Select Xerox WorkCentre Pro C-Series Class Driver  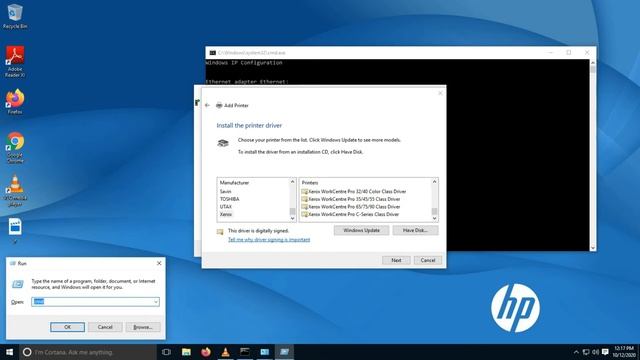(350, 214)
